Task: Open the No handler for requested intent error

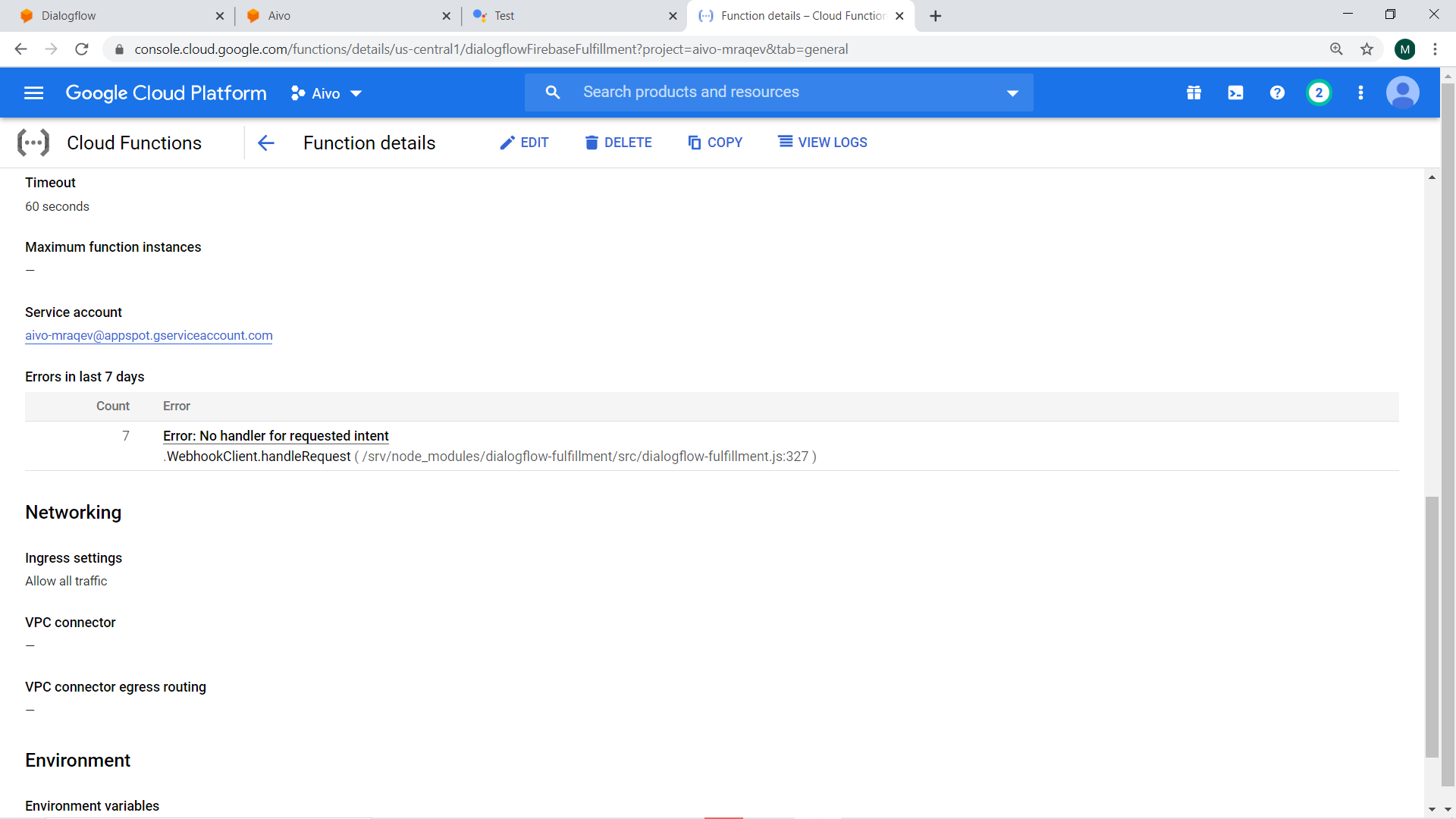Action: click(275, 436)
